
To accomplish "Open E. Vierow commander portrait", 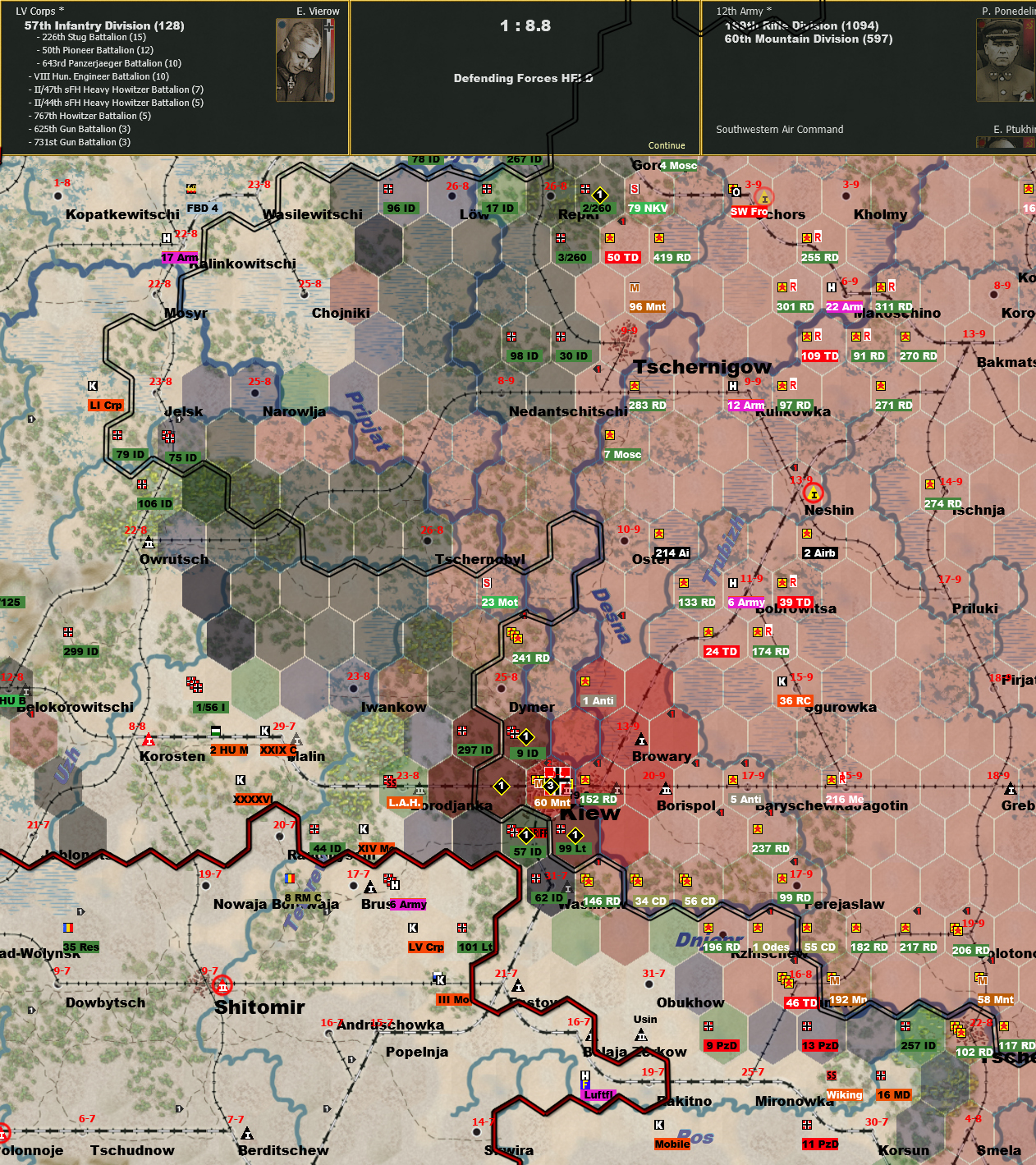I will point(305,61).
